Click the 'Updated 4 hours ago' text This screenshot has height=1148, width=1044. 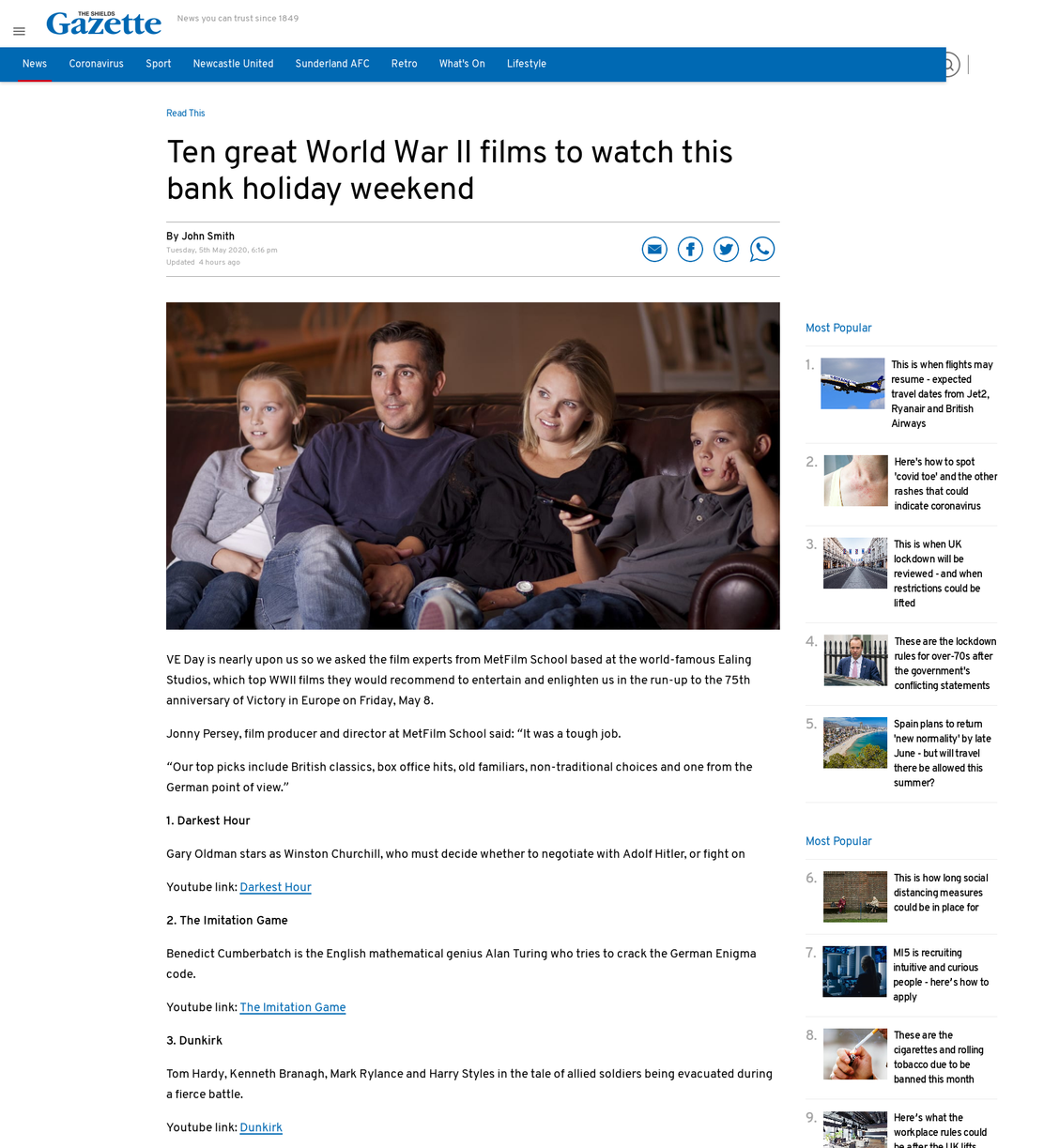203,263
